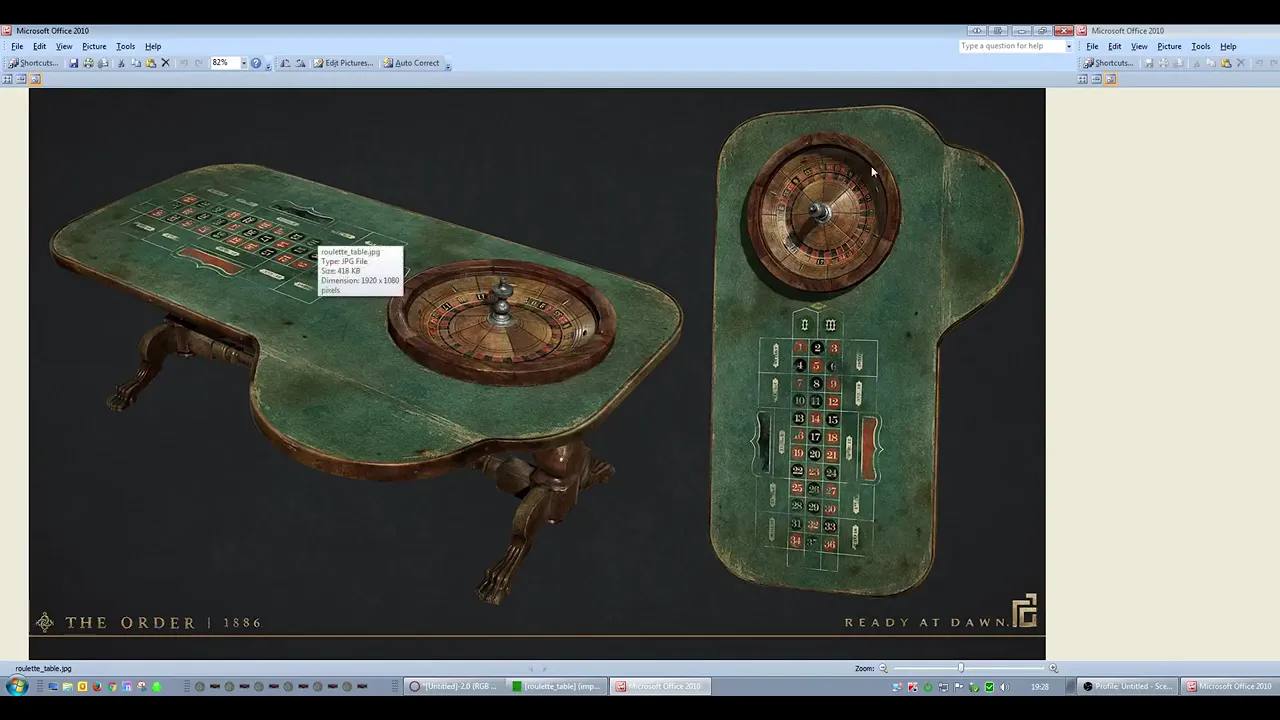Click the Paste icon in the second Office window
This screenshot has width=1280, height=720.
tap(1226, 63)
